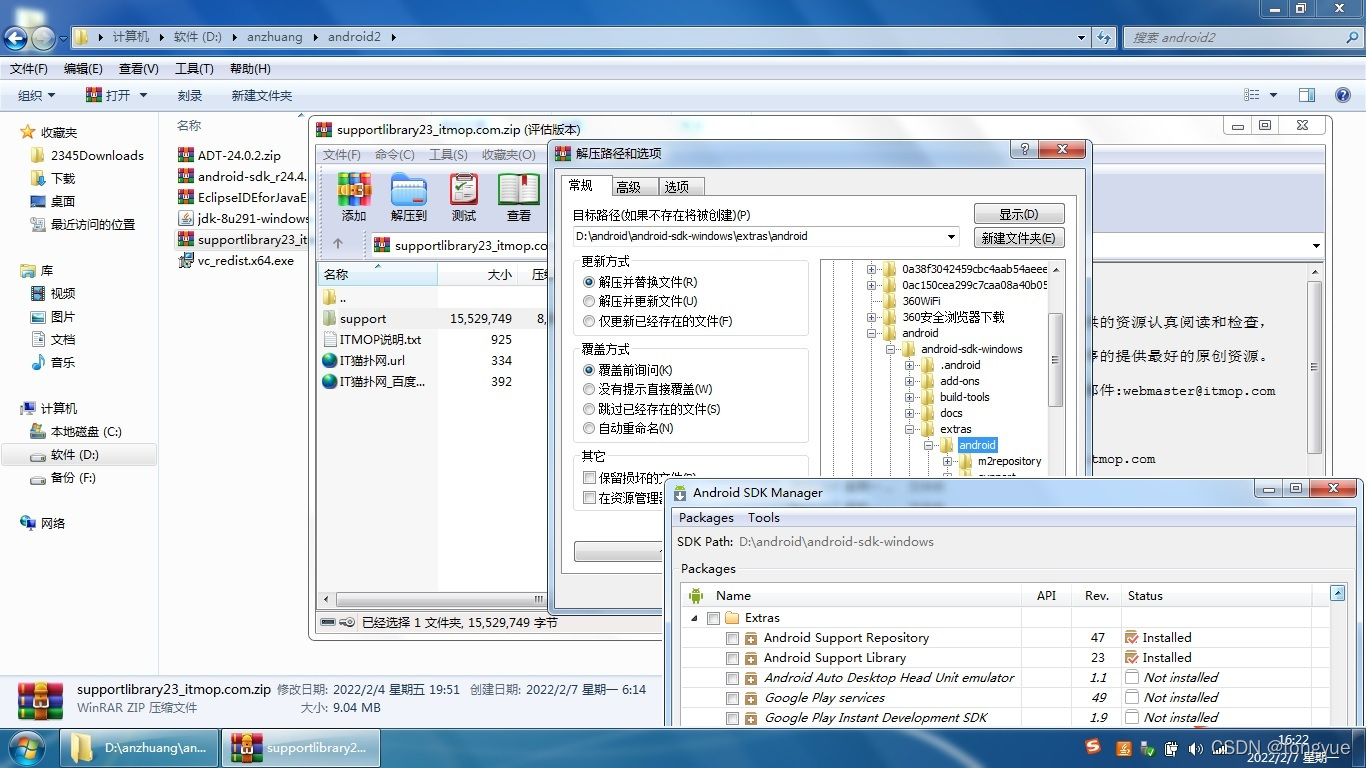Click the 显示(D) button in extract dialog
This screenshot has width=1366, height=768.
(1019, 214)
